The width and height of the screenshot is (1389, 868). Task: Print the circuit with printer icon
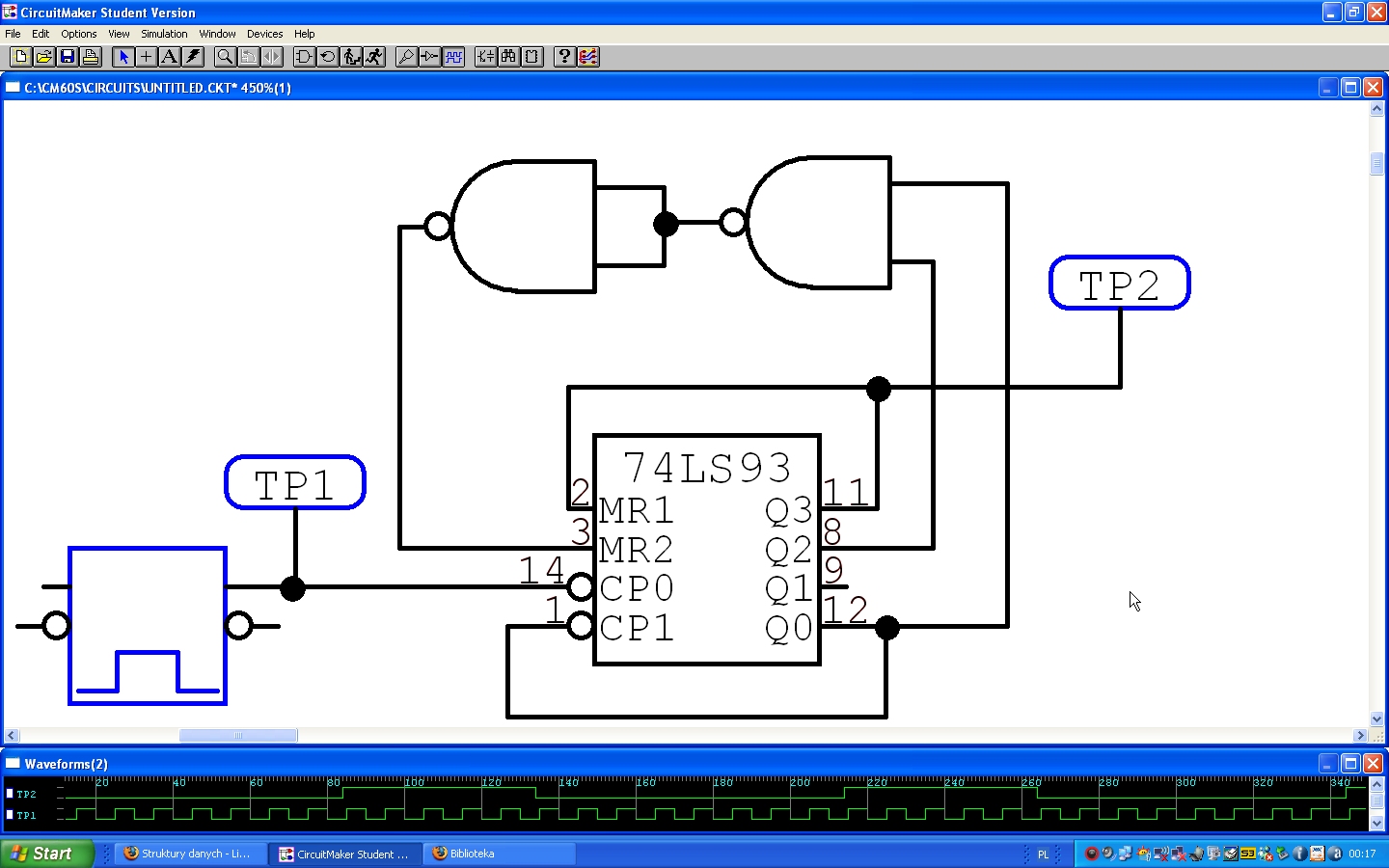coord(90,57)
